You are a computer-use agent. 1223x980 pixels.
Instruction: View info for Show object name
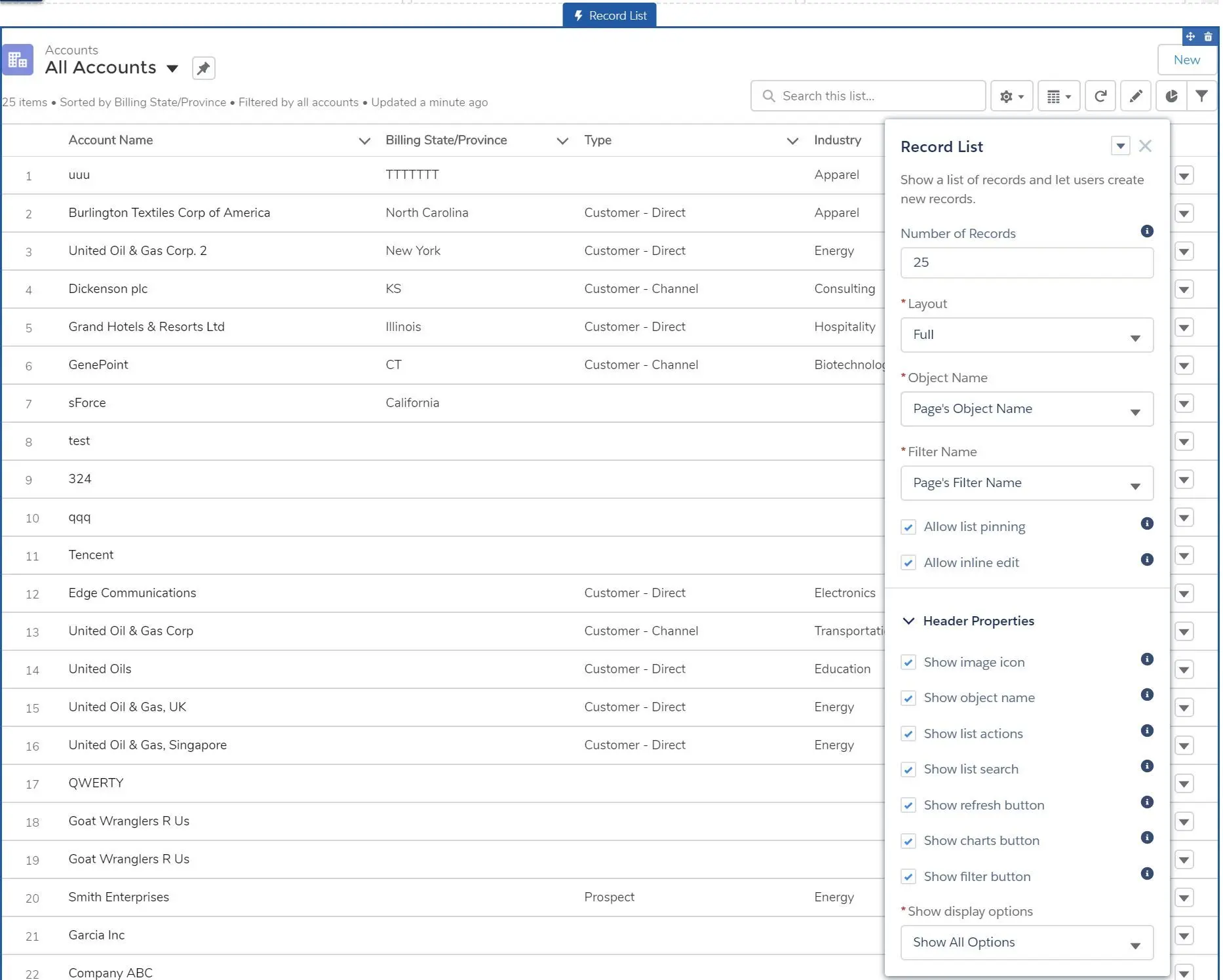(x=1147, y=694)
